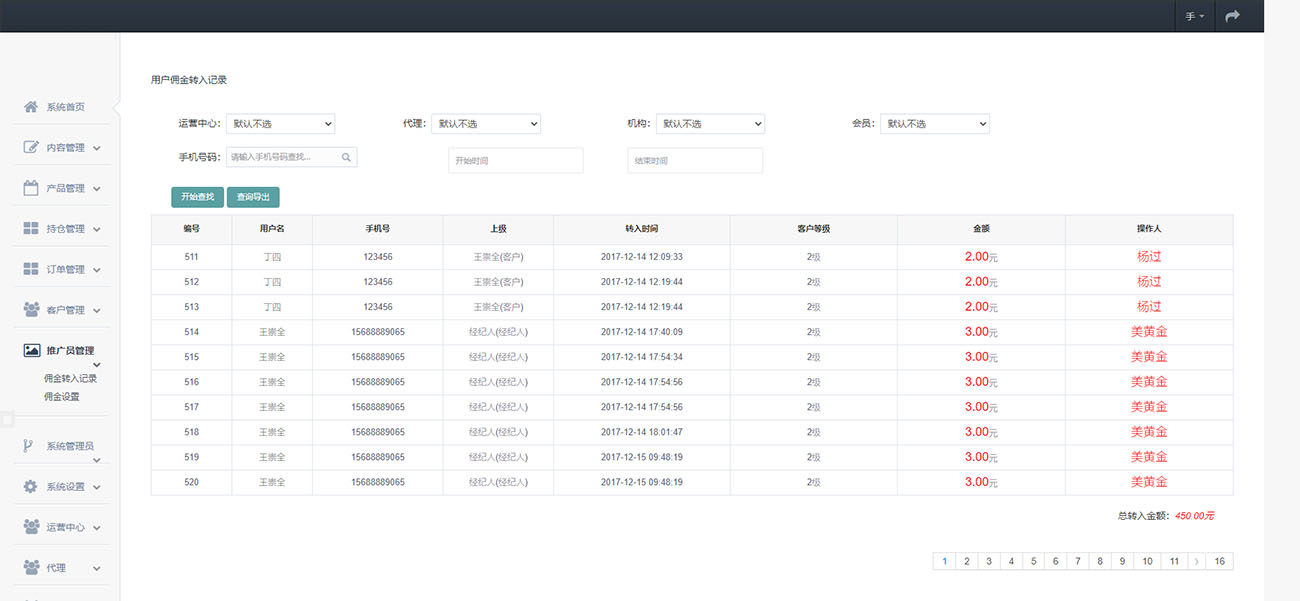Click the branch icon for 系统管理员
1300x601 pixels.
tap(29, 446)
